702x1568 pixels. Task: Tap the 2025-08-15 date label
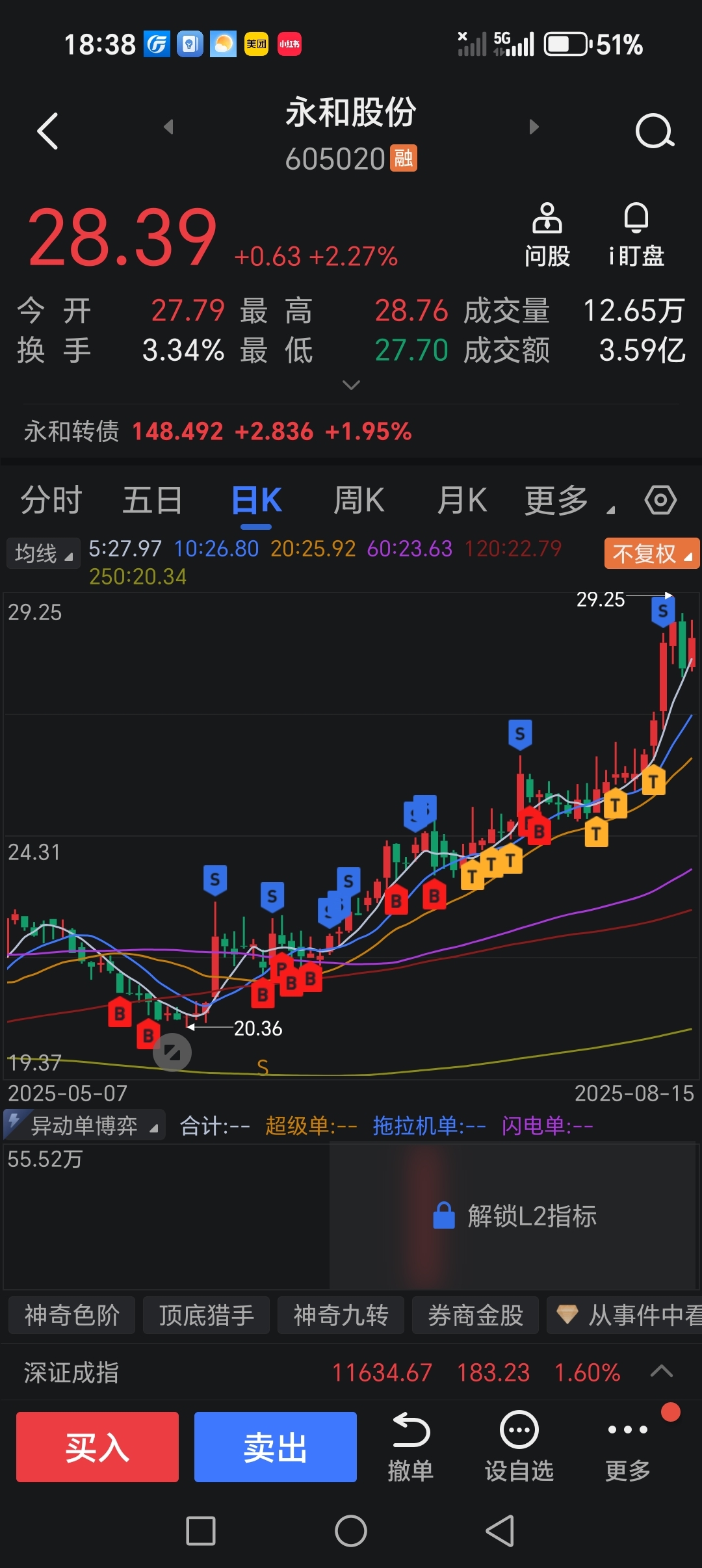coord(634,1093)
